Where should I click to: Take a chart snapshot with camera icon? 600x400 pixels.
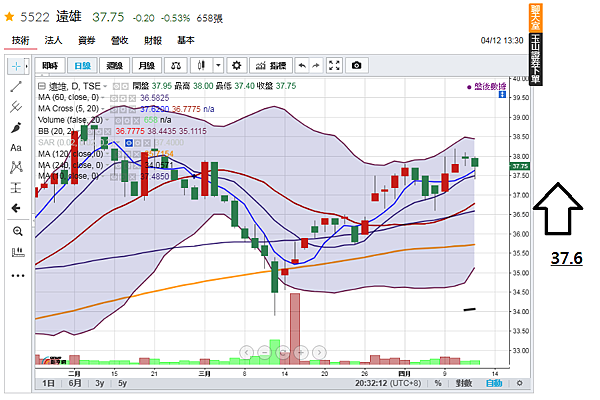(x=357, y=65)
